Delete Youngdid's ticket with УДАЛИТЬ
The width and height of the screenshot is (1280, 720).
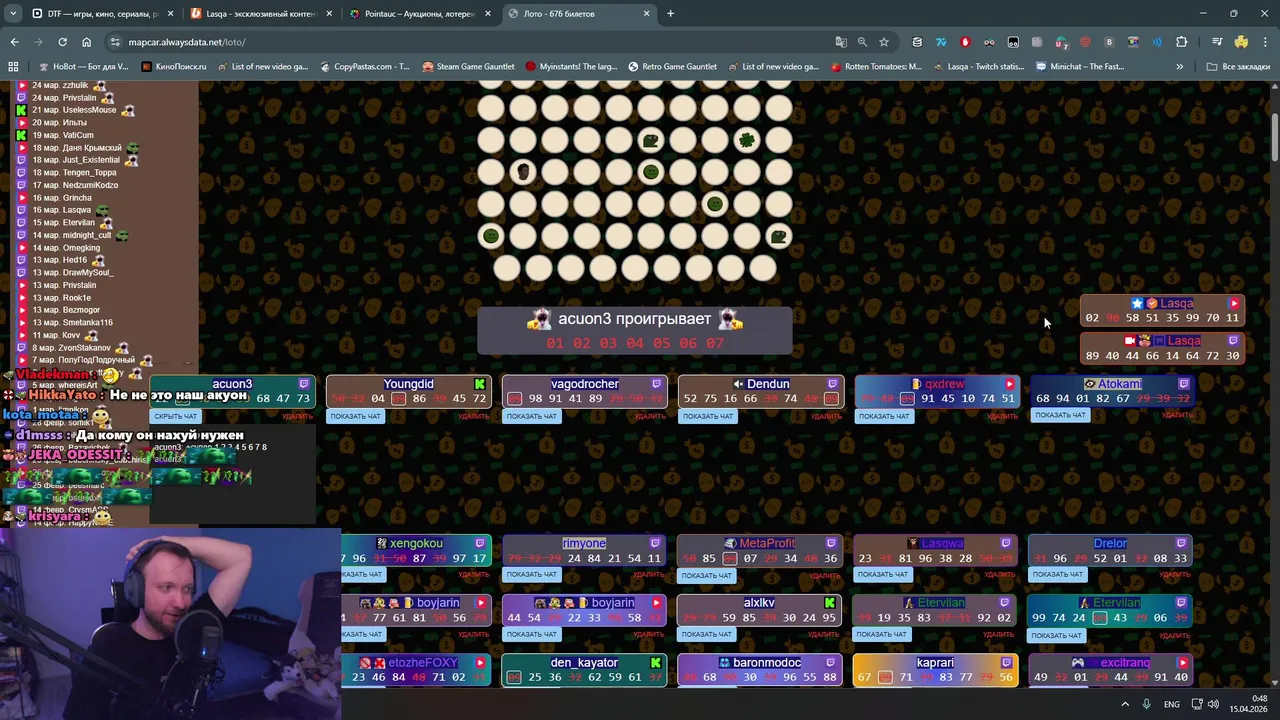coord(473,416)
